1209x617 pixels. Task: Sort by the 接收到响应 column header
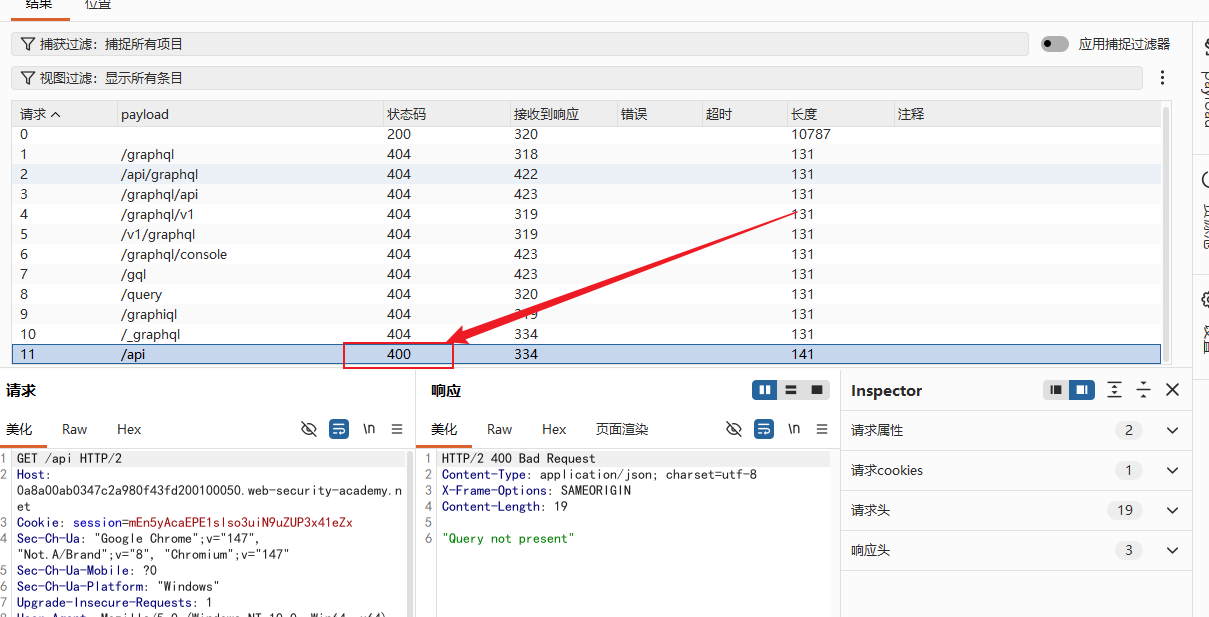pyautogui.click(x=563, y=114)
